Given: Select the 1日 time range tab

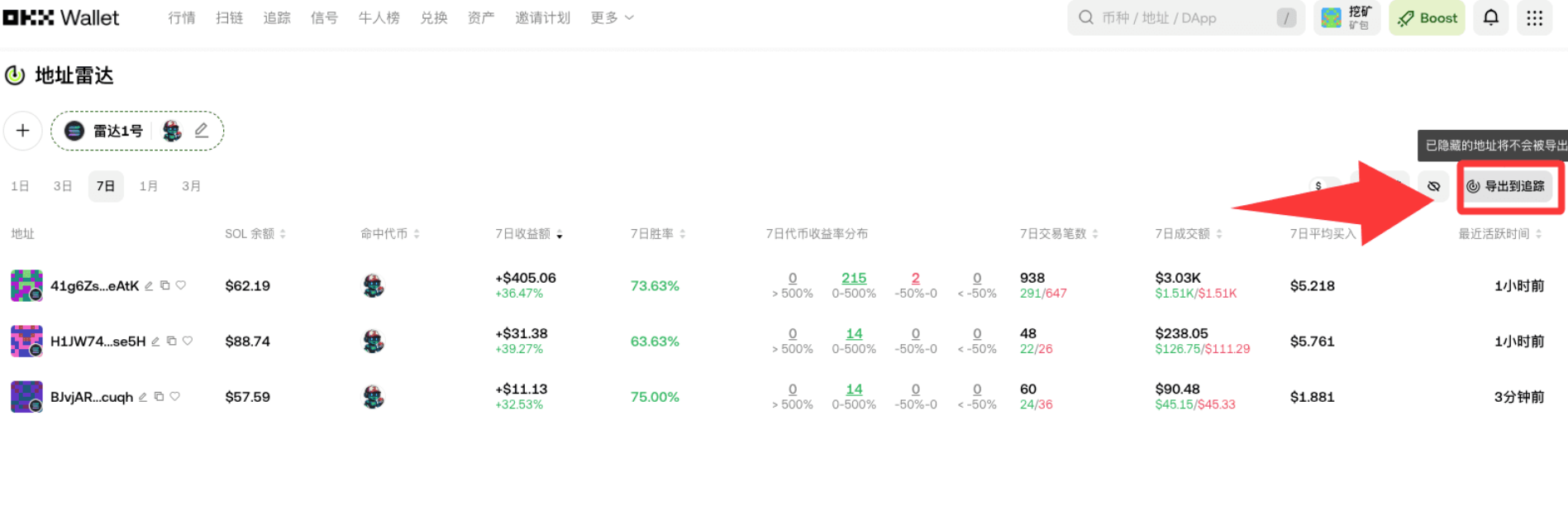Looking at the screenshot, I should pyautogui.click(x=20, y=186).
